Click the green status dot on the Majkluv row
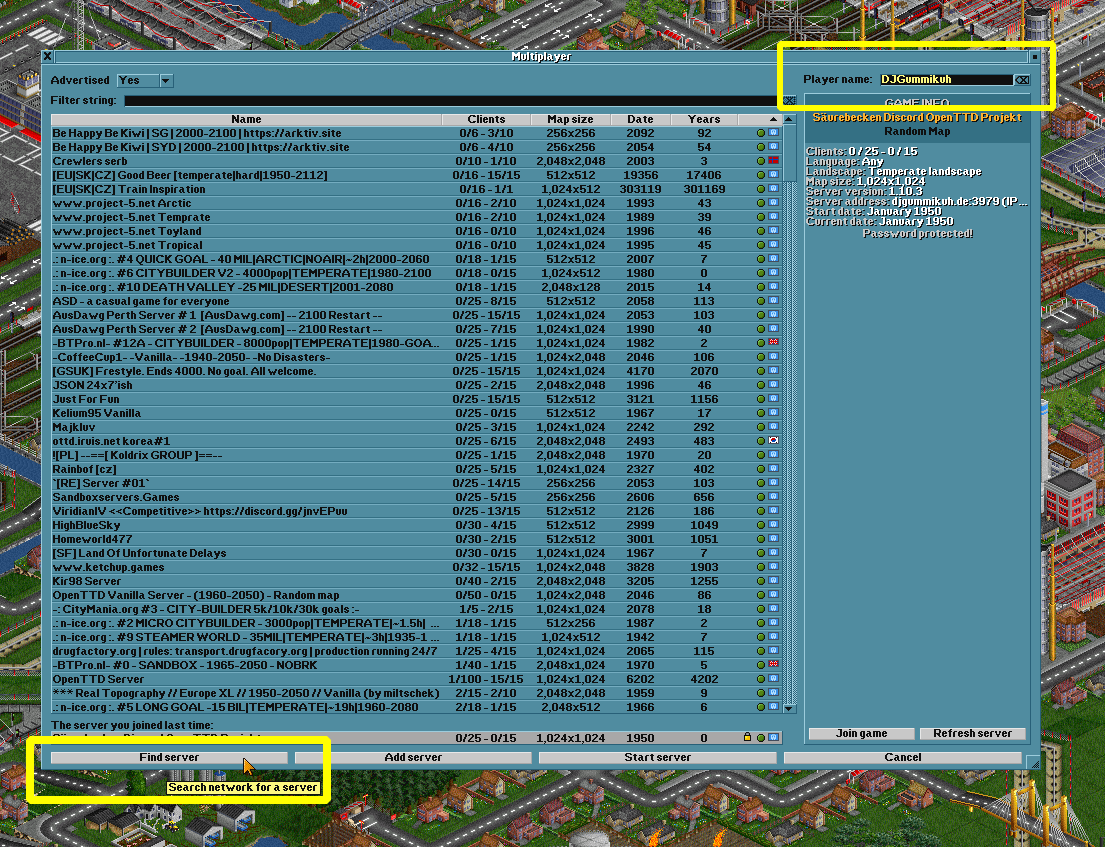Screen dimensions: 1105x847 click(760, 427)
